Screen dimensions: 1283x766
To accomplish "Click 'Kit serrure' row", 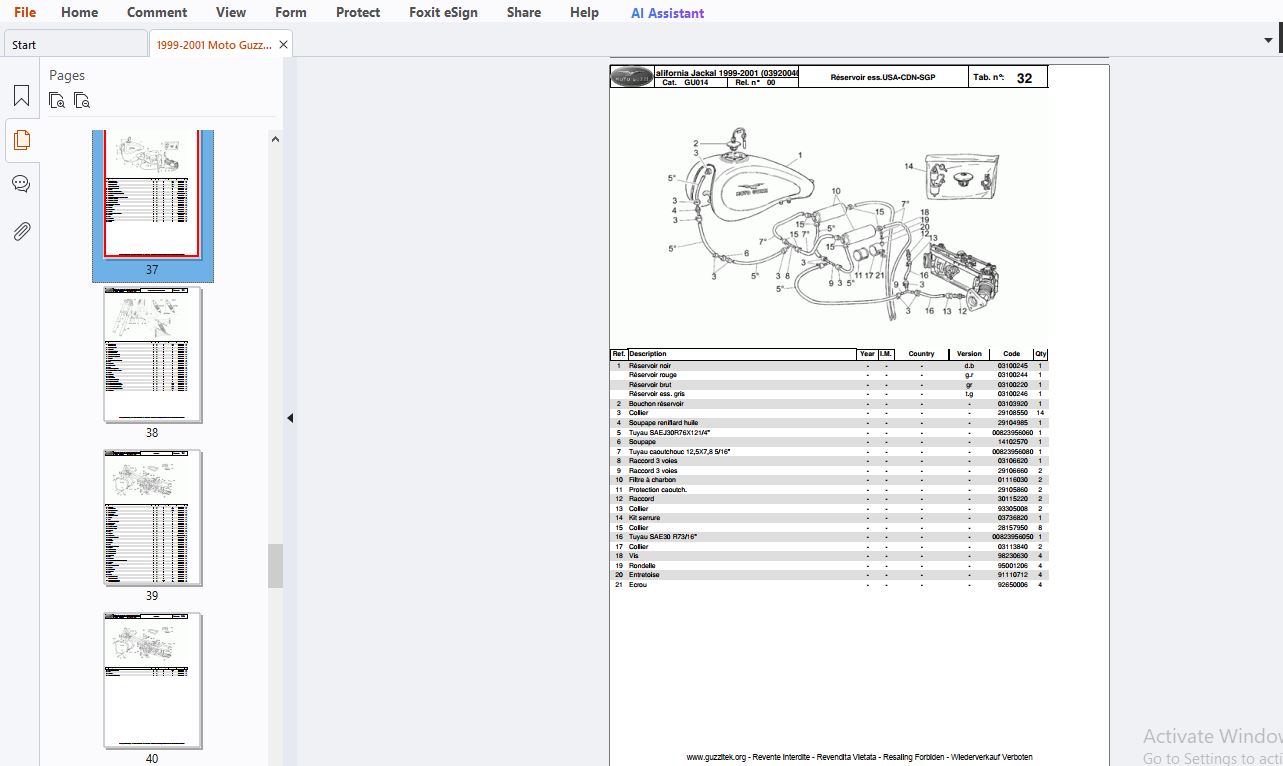I will click(829, 518).
